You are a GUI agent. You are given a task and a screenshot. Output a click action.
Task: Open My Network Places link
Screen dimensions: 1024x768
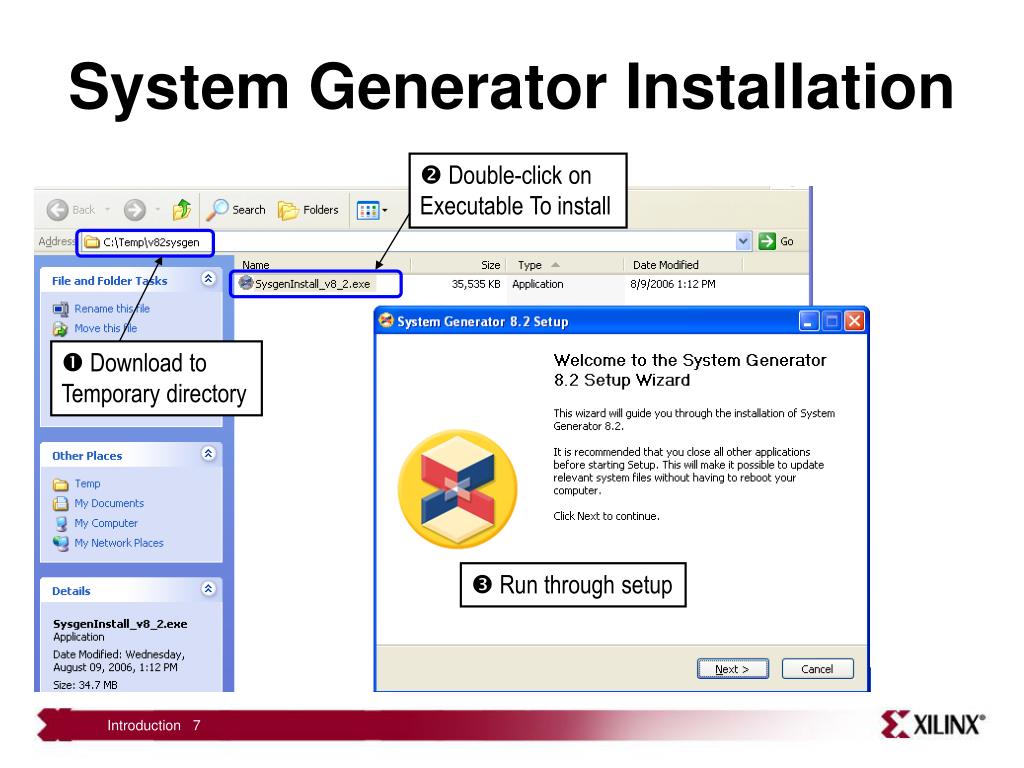tap(119, 543)
